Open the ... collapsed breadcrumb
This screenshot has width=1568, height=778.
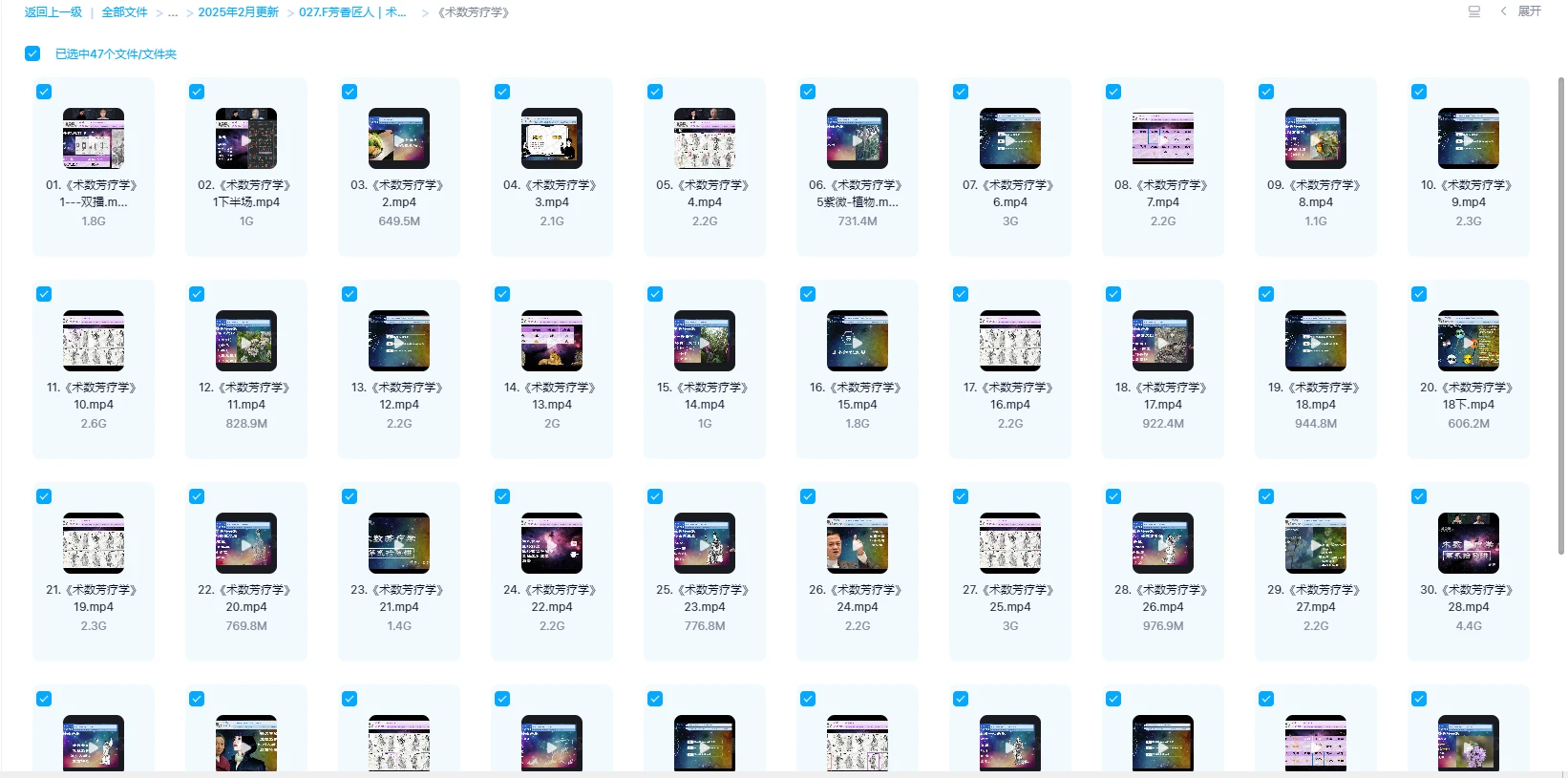[173, 12]
